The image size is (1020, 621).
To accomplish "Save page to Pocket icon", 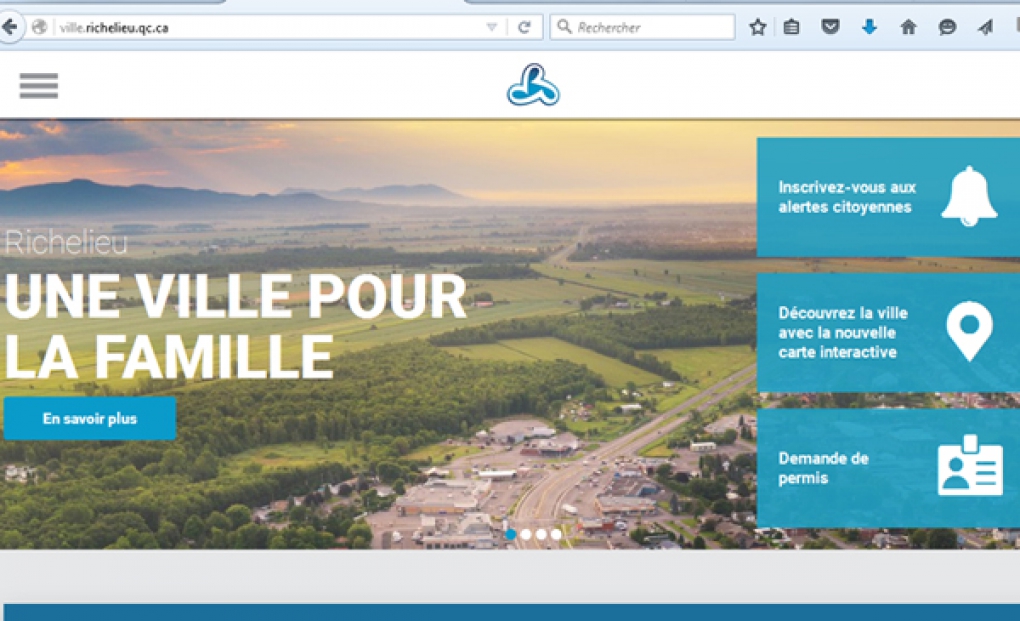I will (x=830, y=27).
